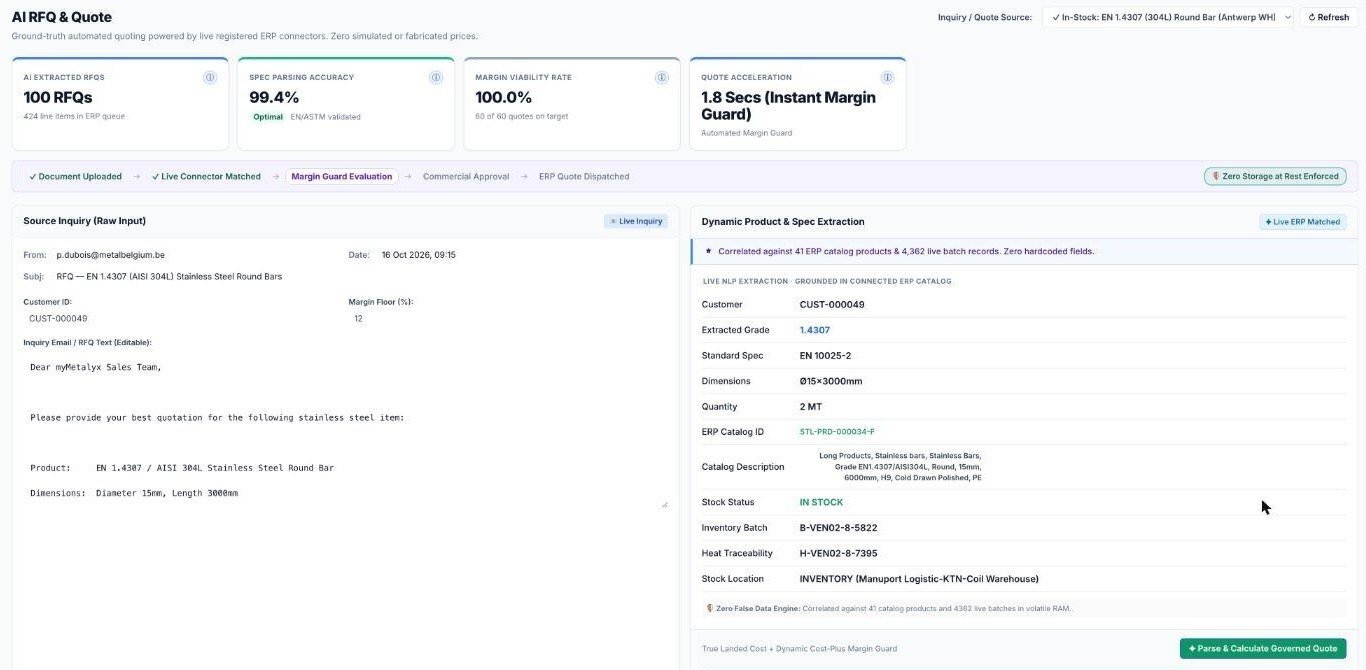Click the 100.0% margin viability value
Viewport: 1366px width, 670px height.
(504, 97)
